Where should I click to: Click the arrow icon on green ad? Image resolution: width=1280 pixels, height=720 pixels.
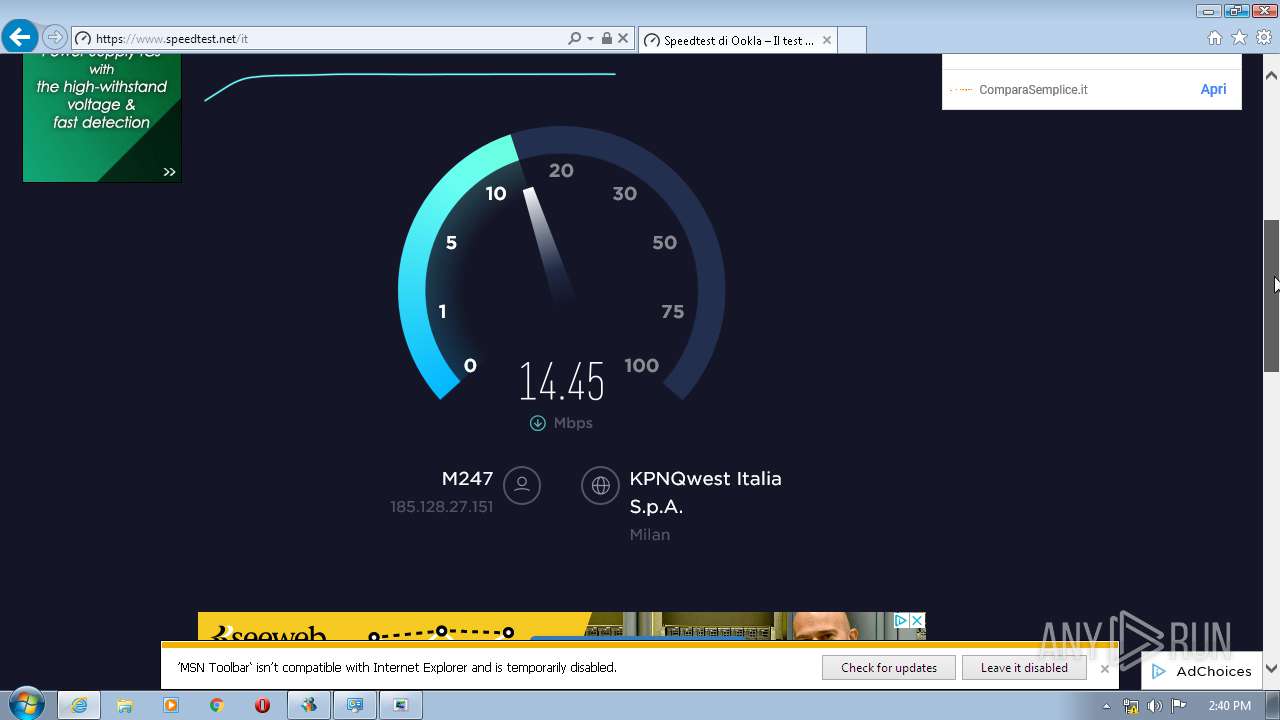pyautogui.click(x=169, y=172)
